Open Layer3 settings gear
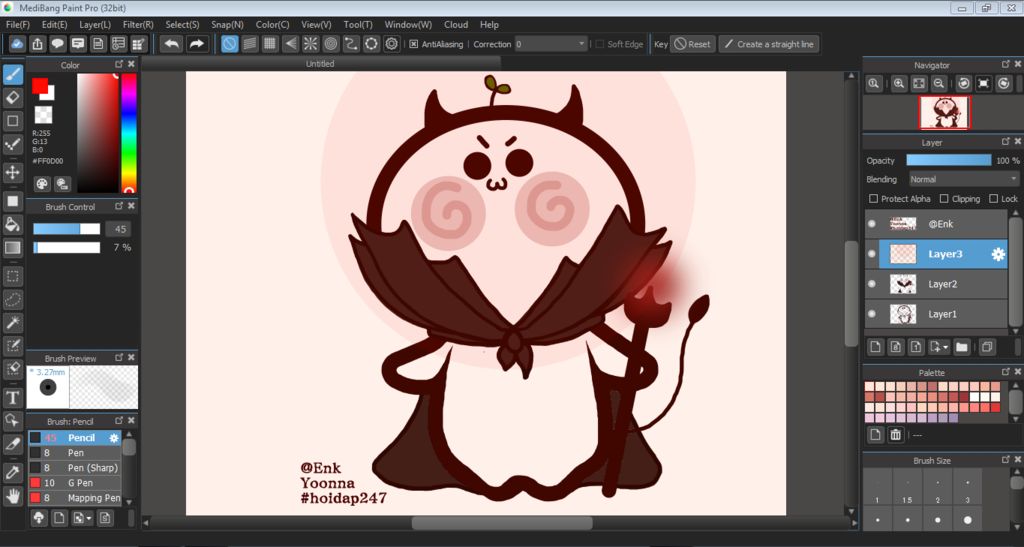 tap(998, 255)
